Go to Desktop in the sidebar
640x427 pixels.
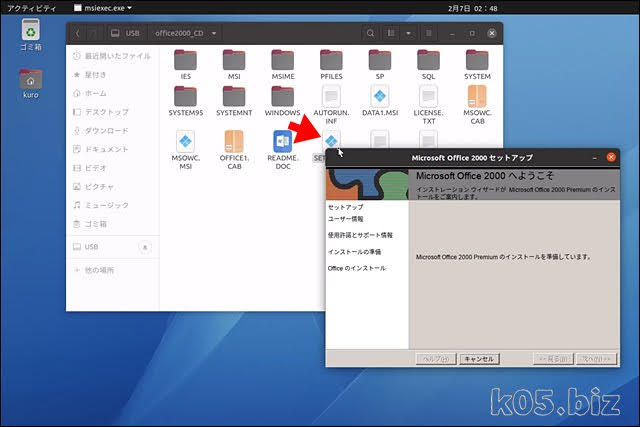pos(112,112)
